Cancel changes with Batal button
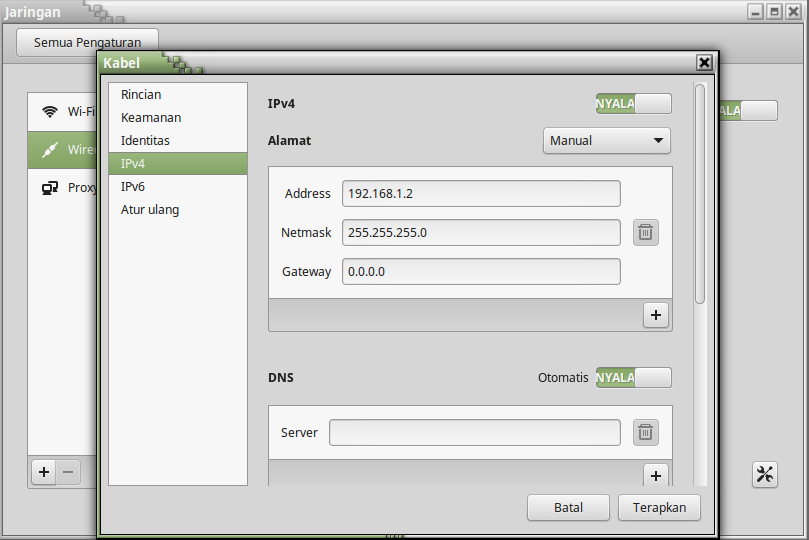 (568, 508)
